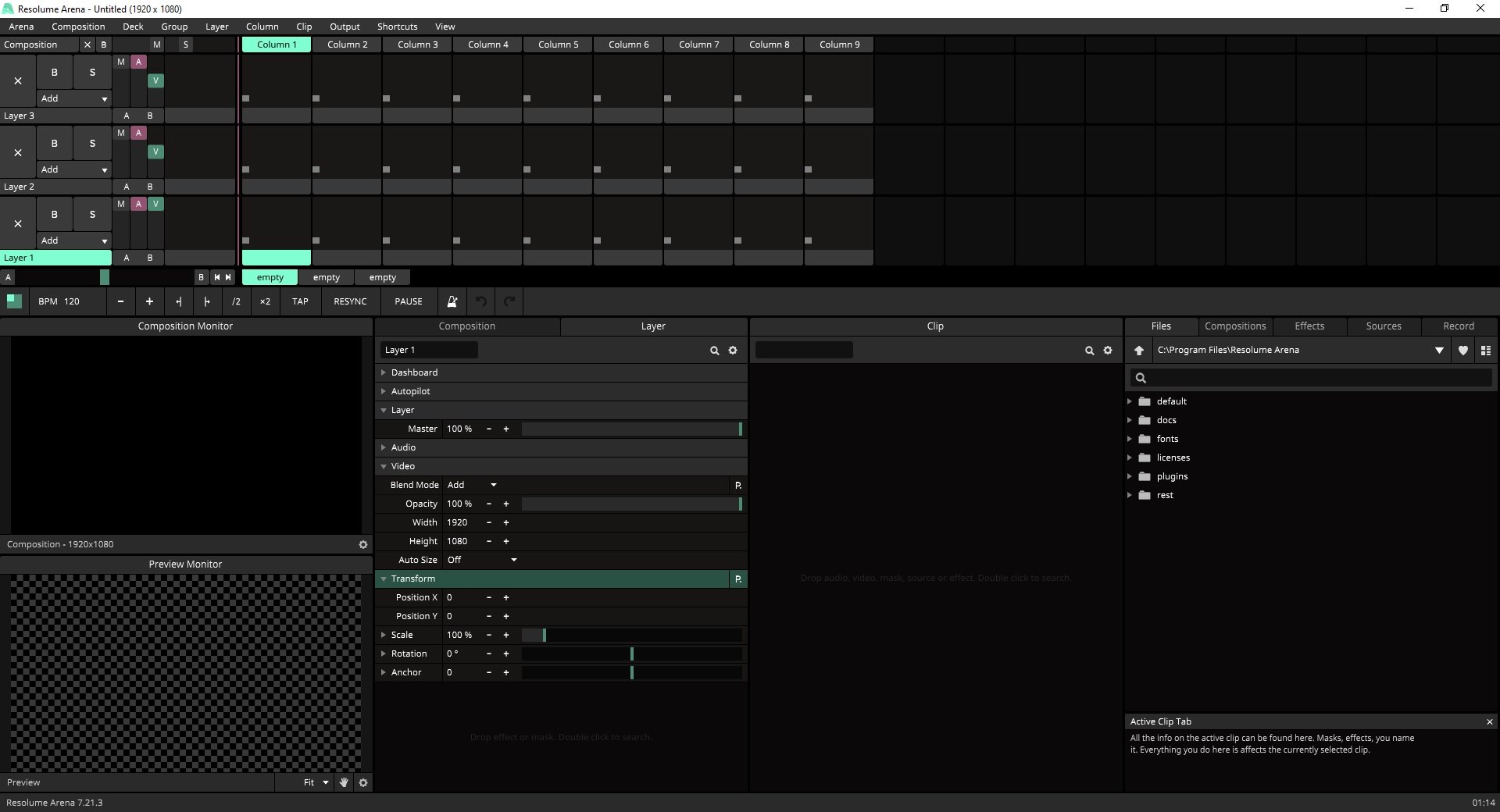
Task: Open the Output menu
Action: click(x=345, y=27)
